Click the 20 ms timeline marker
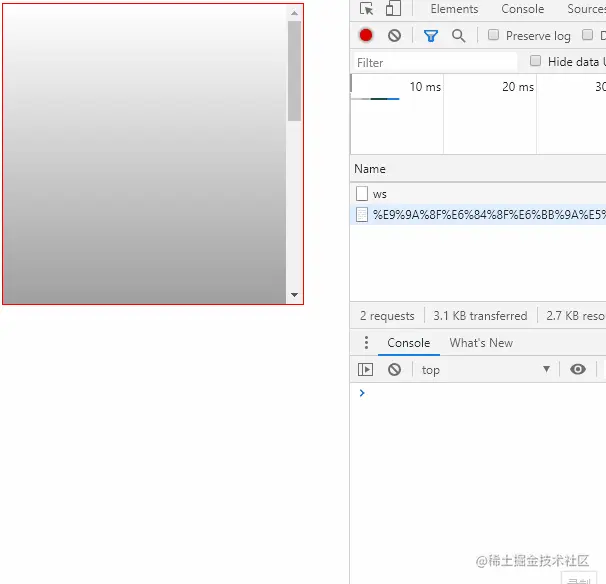 coord(518,87)
